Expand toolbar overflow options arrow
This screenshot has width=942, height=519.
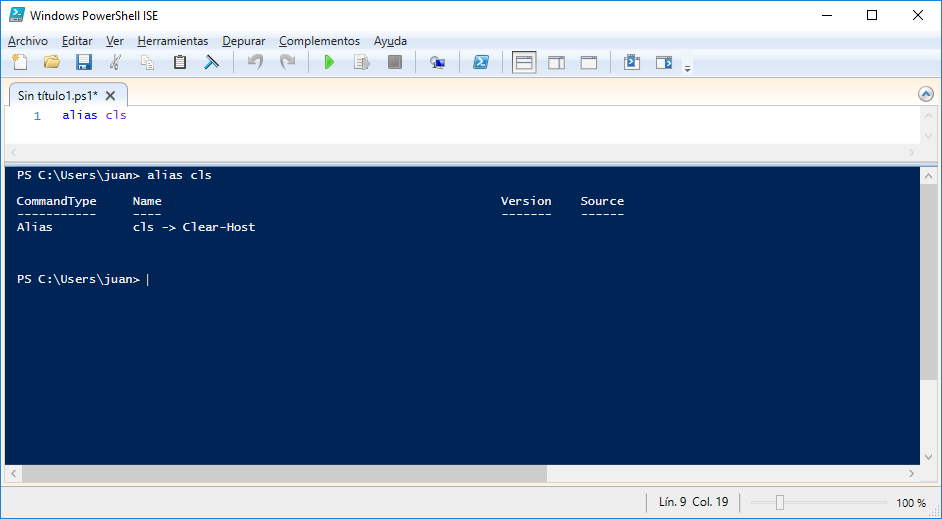point(687,69)
